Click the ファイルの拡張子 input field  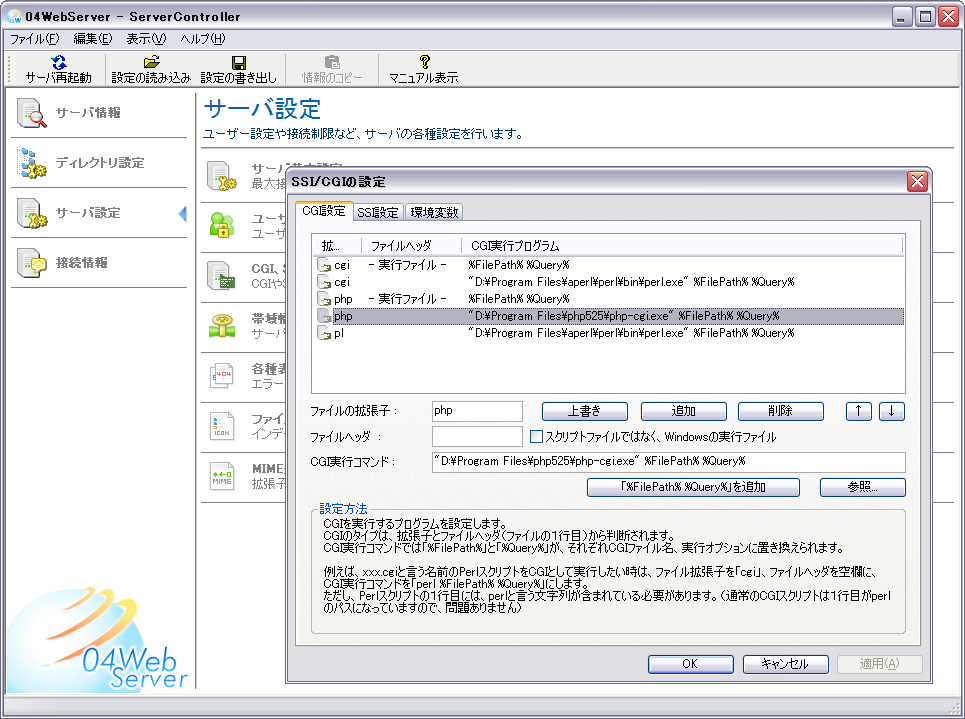477,411
